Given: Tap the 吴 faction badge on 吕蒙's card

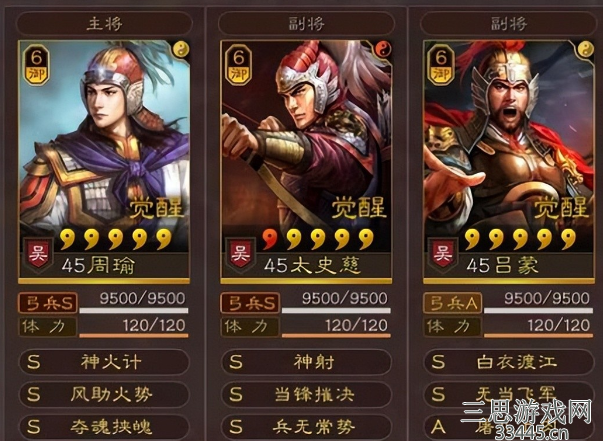Looking at the screenshot, I should pyautogui.click(x=443, y=255).
